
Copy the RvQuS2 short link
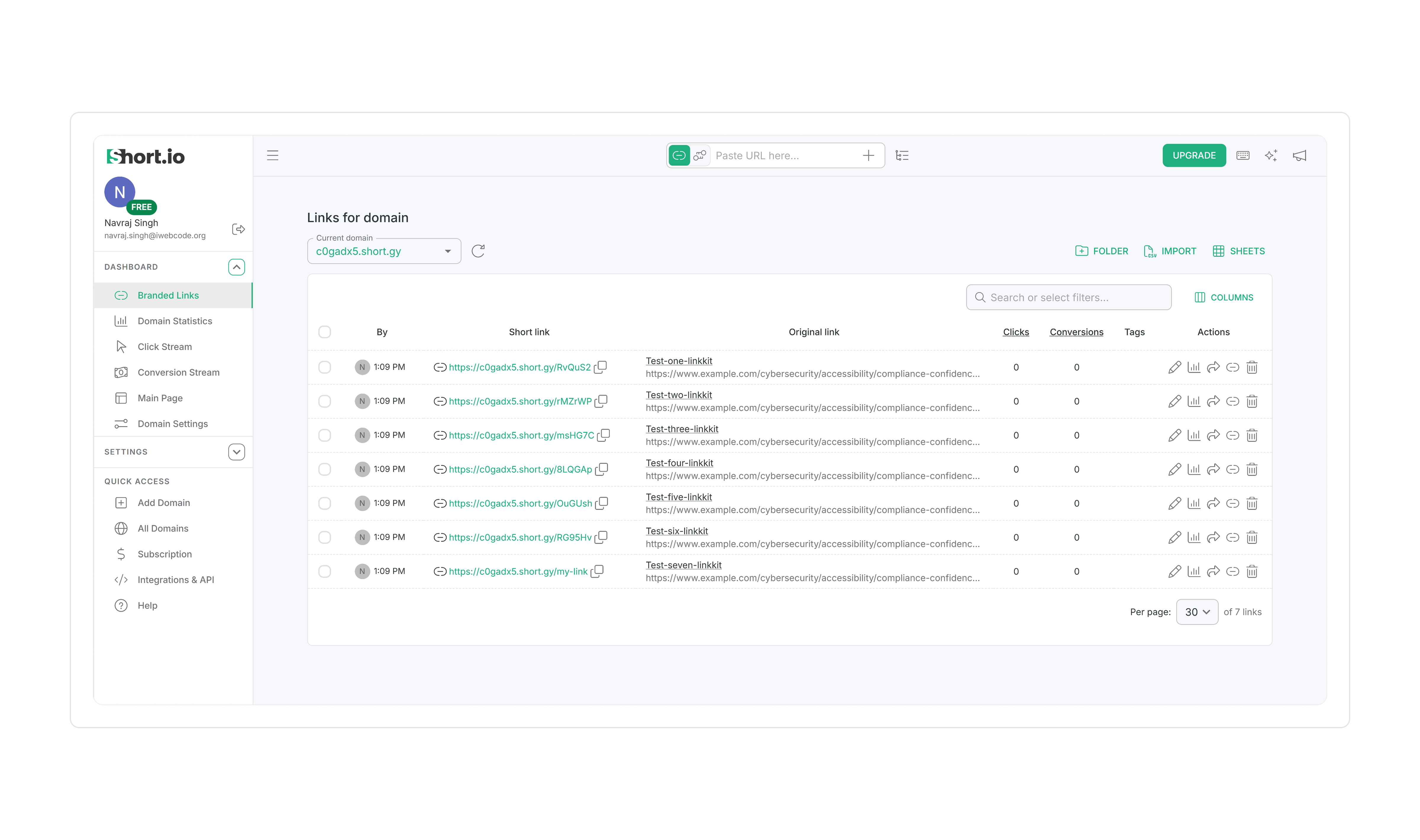(x=601, y=367)
